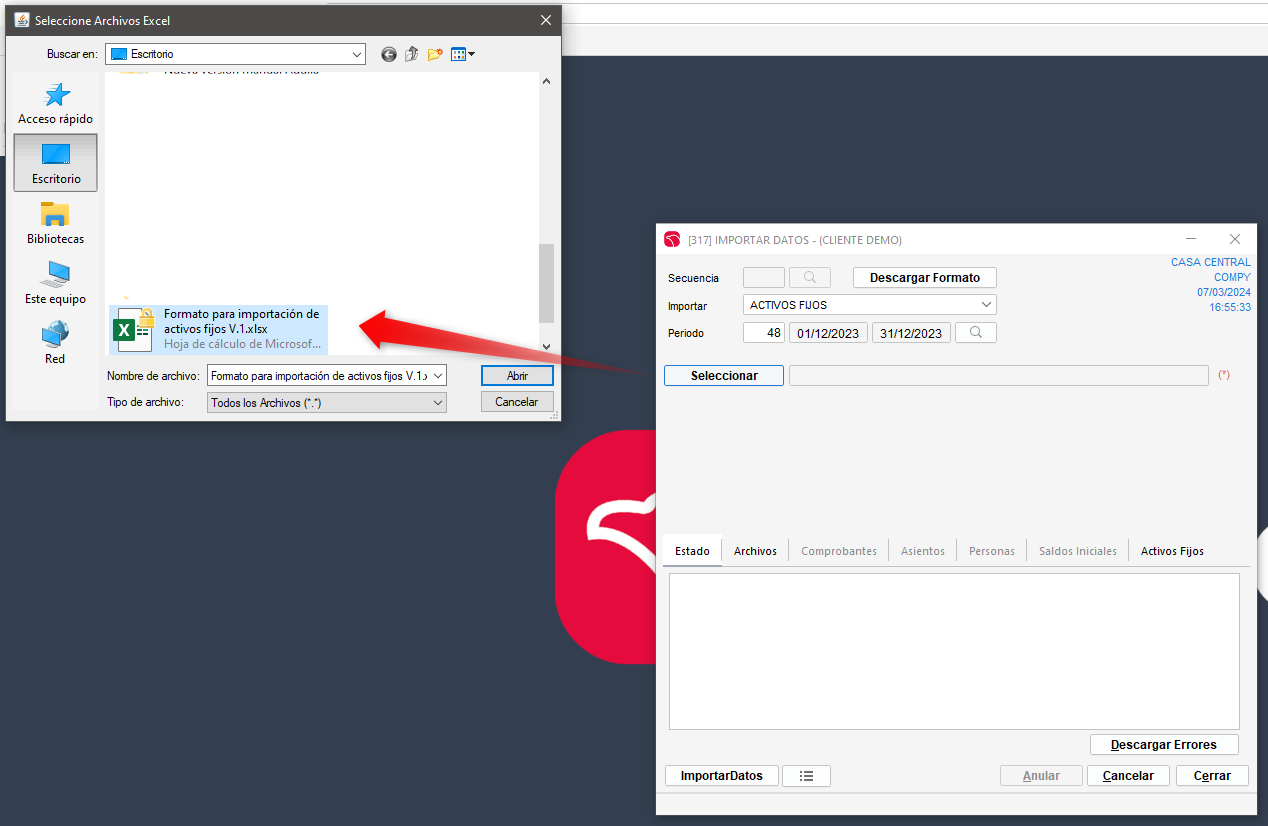Go up one folder level icon

(x=412, y=54)
